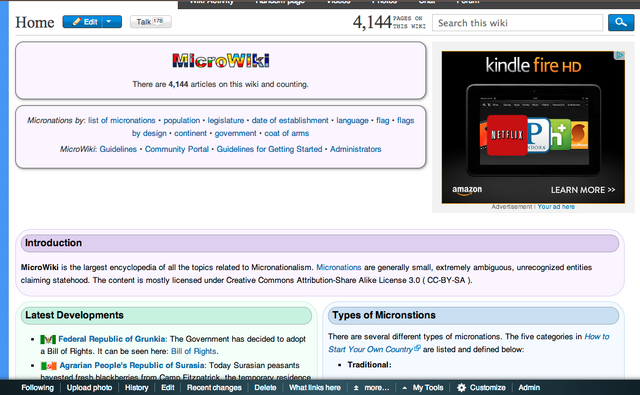Screen dimensions: 640x395
Task: Expand My Tools menu in toolbar
Action: [423, 388]
